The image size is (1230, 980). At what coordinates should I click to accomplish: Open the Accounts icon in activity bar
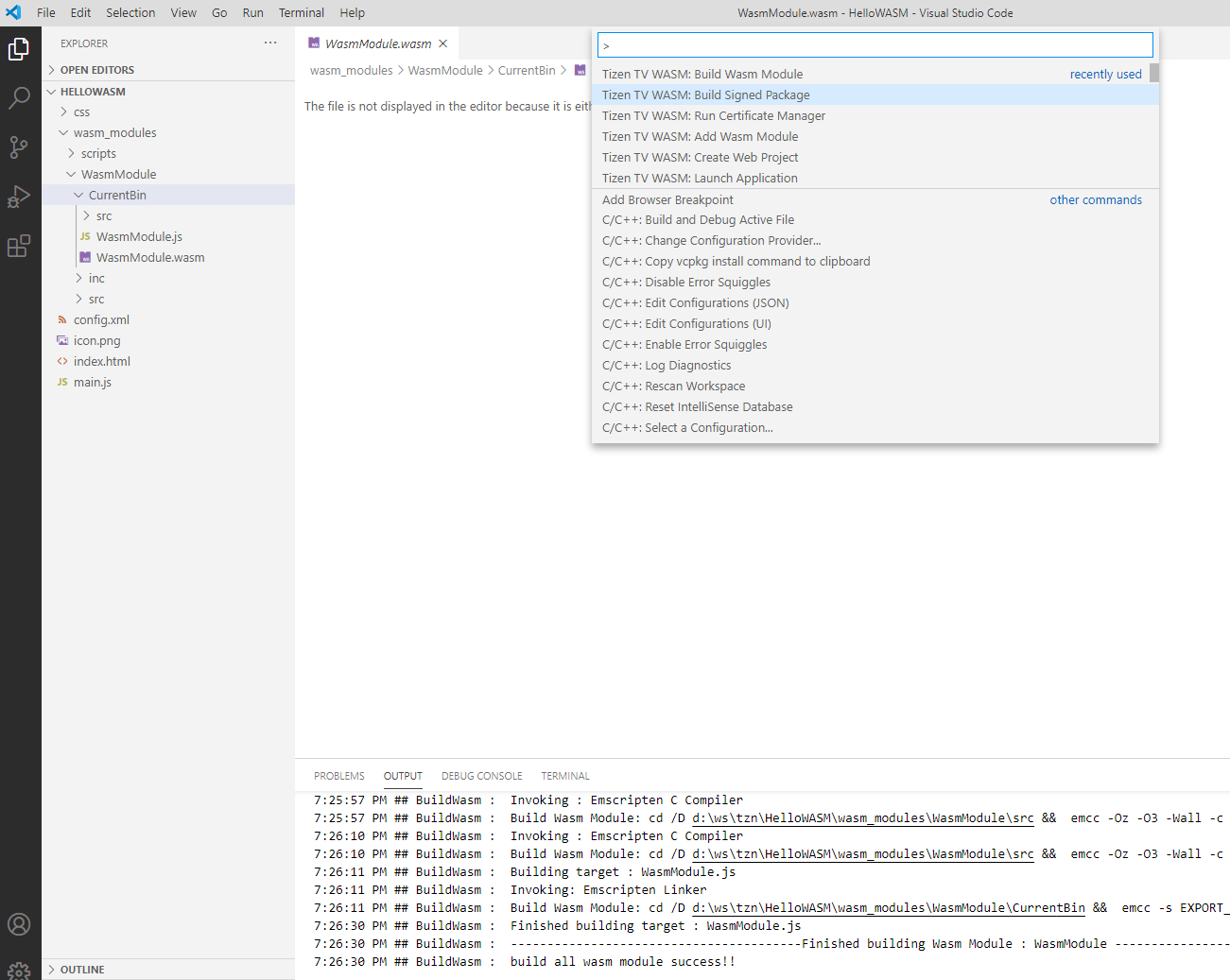pos(19,924)
